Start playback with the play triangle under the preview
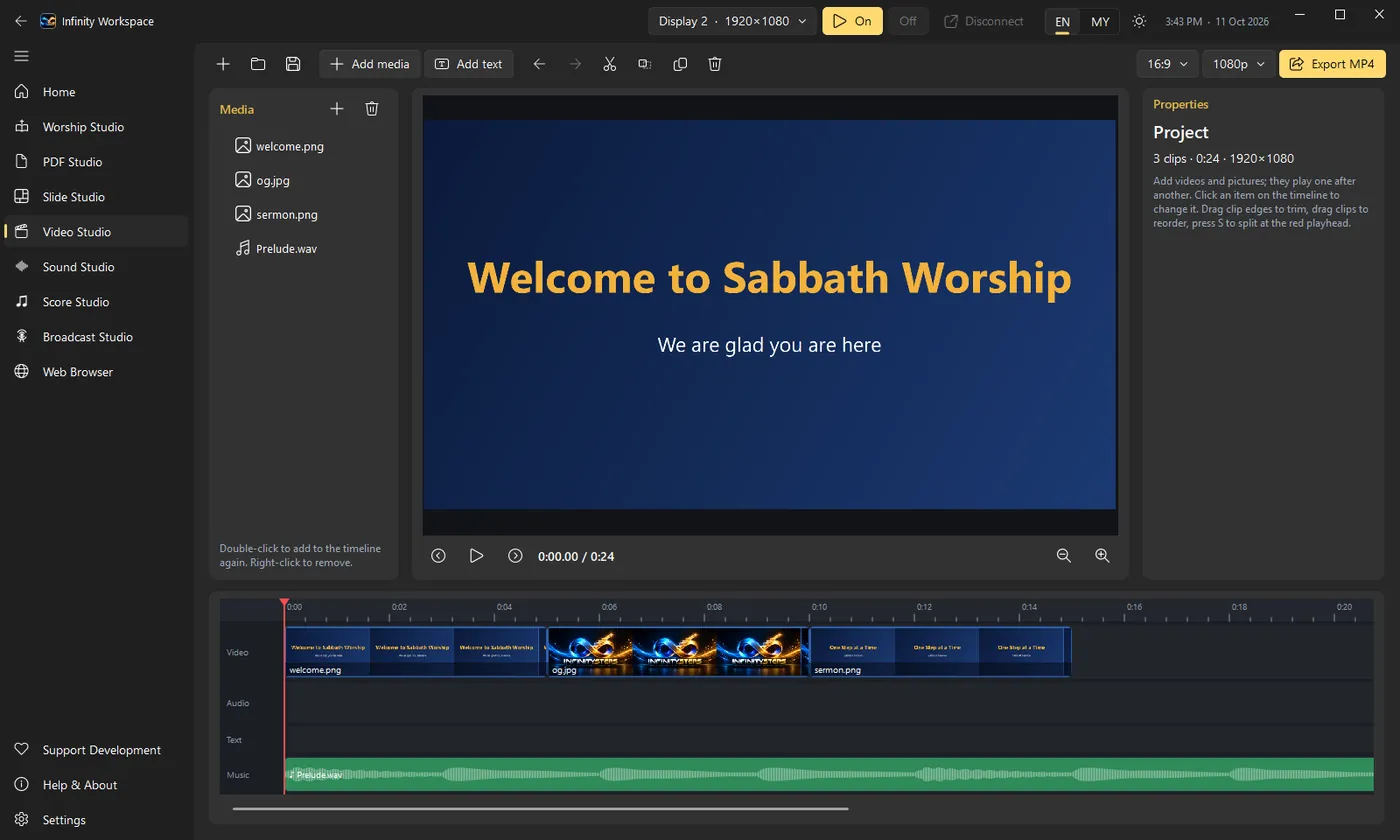1400x840 pixels. tap(476, 556)
